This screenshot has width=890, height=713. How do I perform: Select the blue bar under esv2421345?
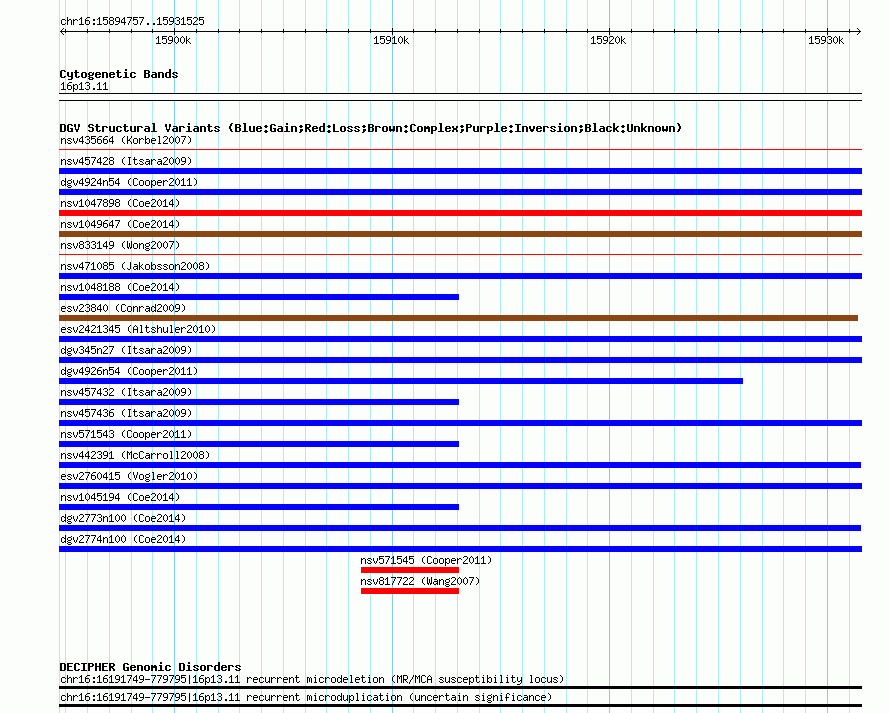point(460,339)
